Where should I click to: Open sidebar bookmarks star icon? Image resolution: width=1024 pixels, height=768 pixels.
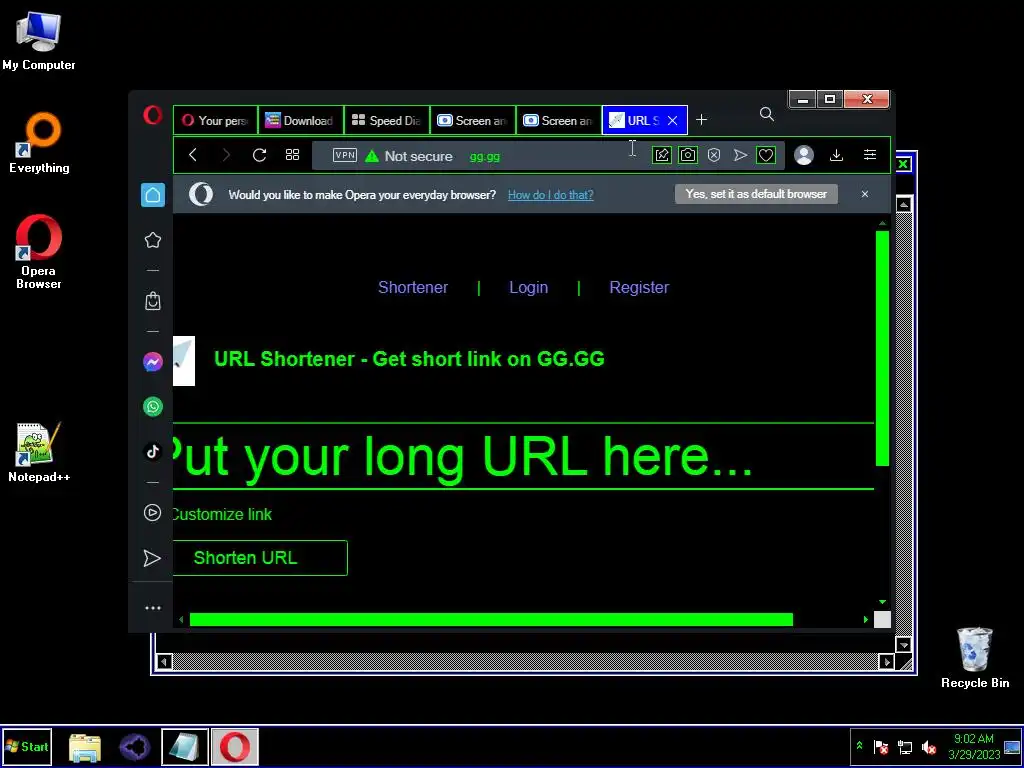click(x=153, y=240)
